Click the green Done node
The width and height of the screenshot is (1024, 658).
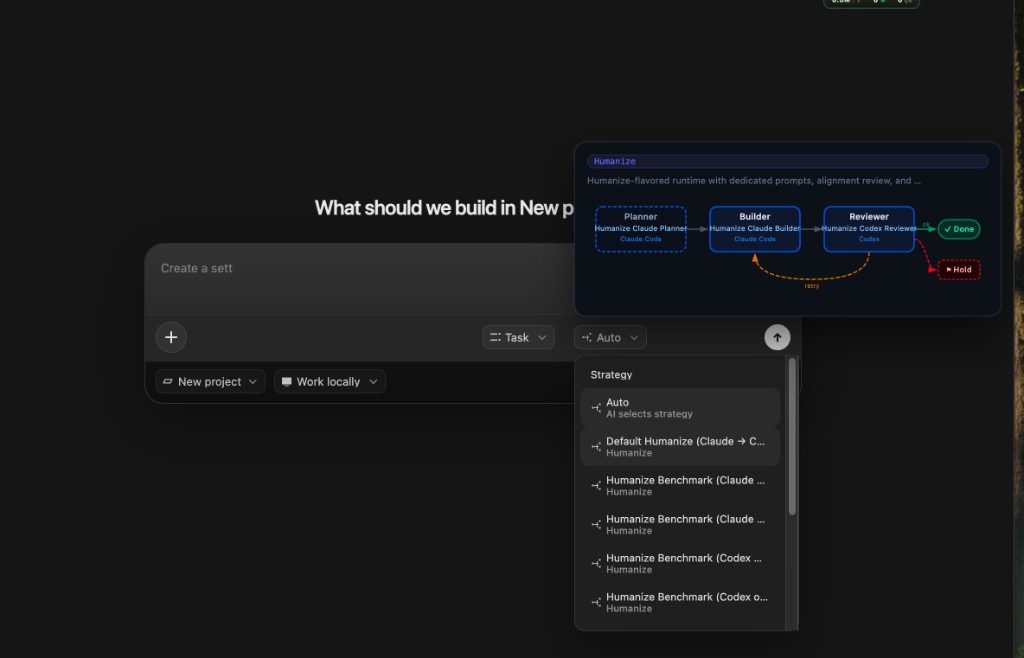[959, 229]
